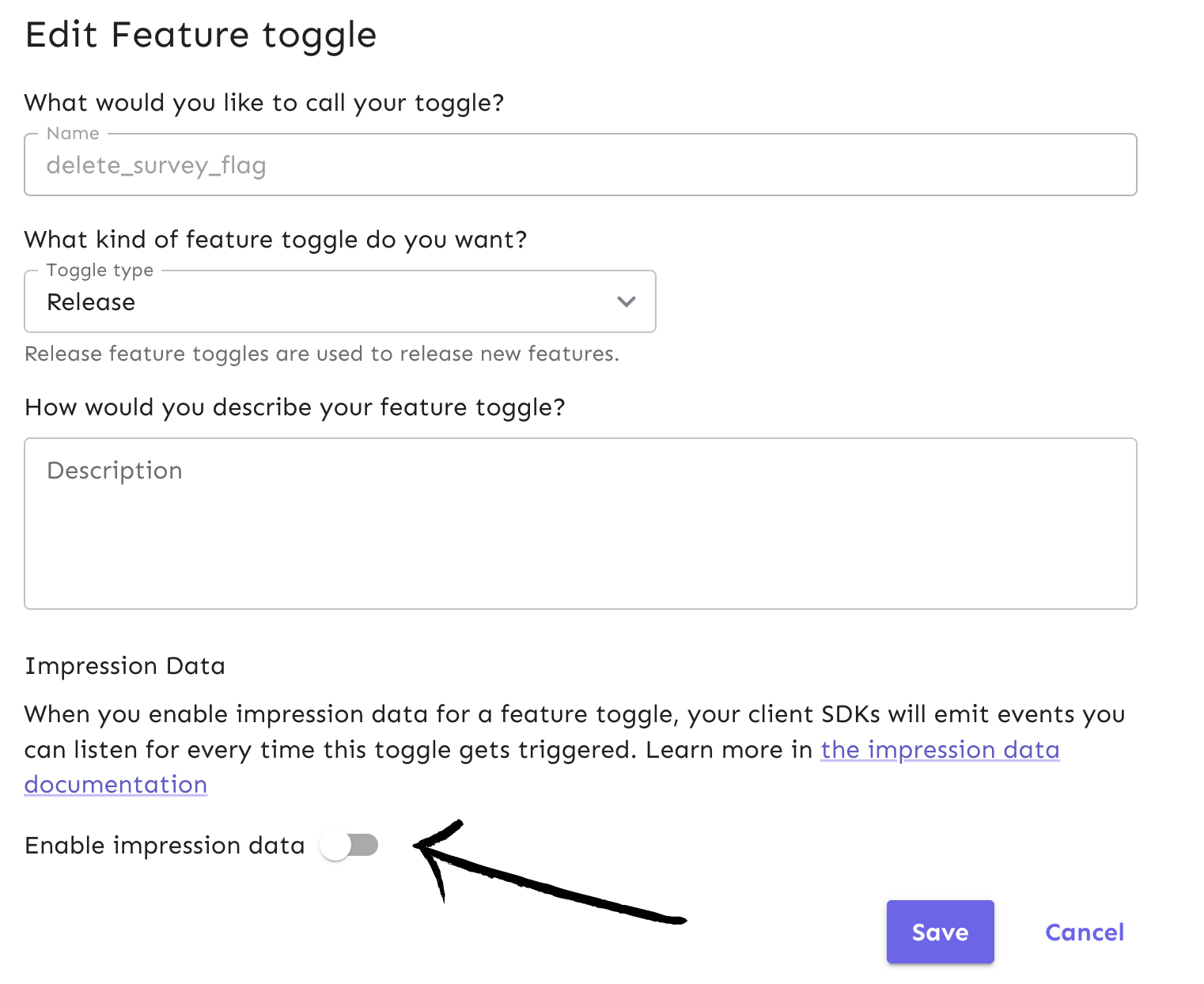The width and height of the screenshot is (1204, 984).
Task: Click Cancel to discard changes
Action: 1084,932
